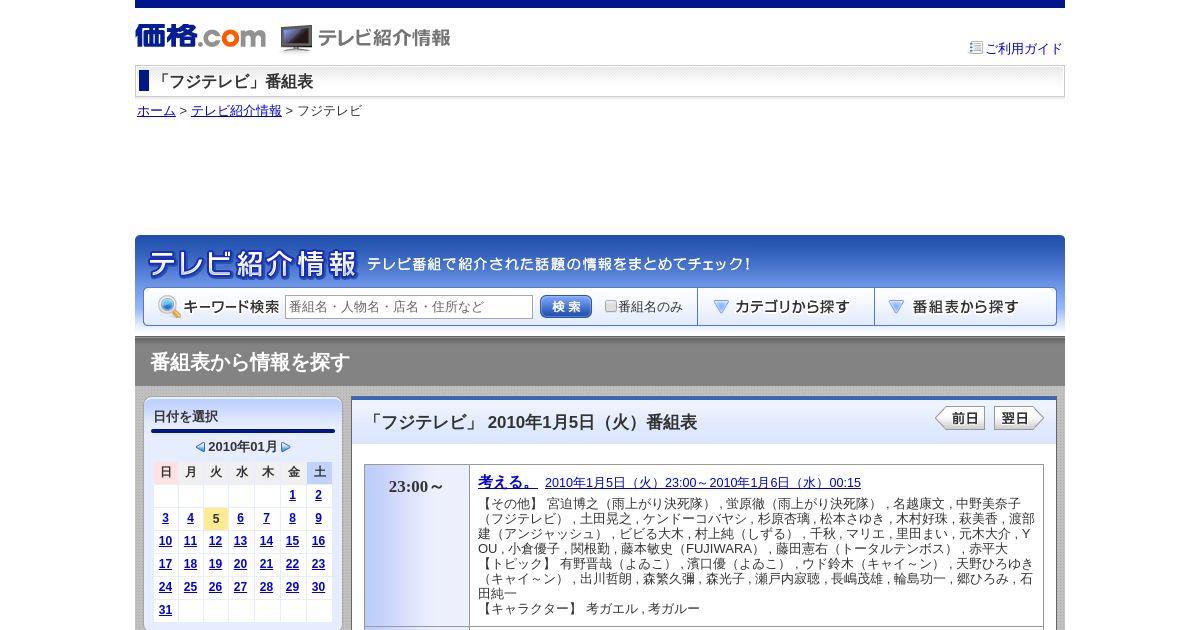1200x630 pixels.
Task: Select January 2 in calendar
Action: click(319, 495)
